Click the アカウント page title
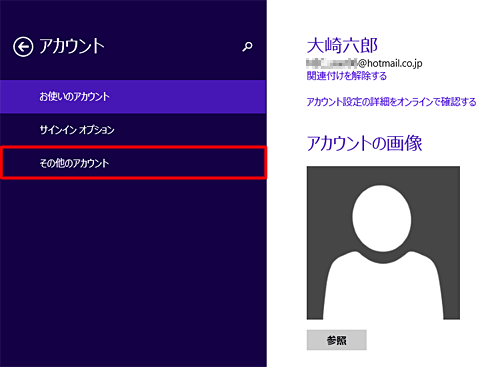Viewport: 500px width, 367px height. [72, 46]
